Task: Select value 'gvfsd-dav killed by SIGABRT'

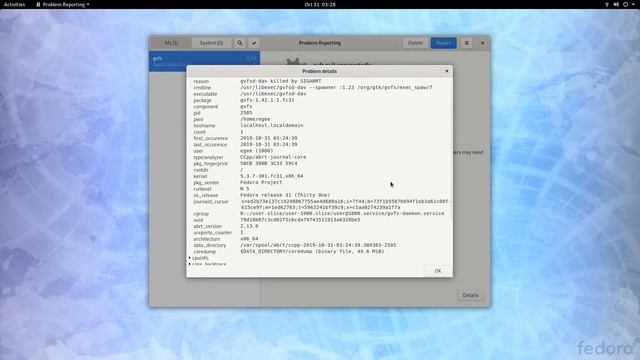Action: [280, 81]
